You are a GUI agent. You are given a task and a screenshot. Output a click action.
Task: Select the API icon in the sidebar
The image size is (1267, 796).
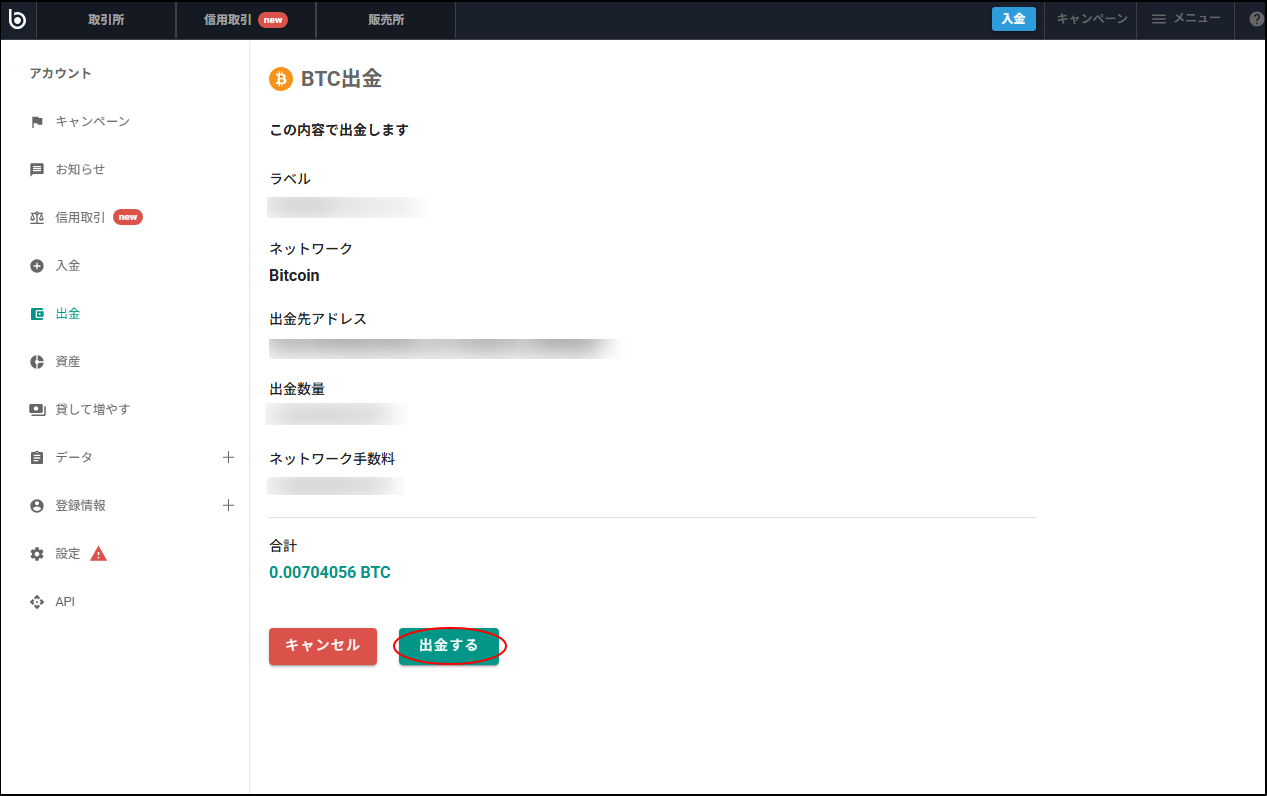[x=37, y=601]
